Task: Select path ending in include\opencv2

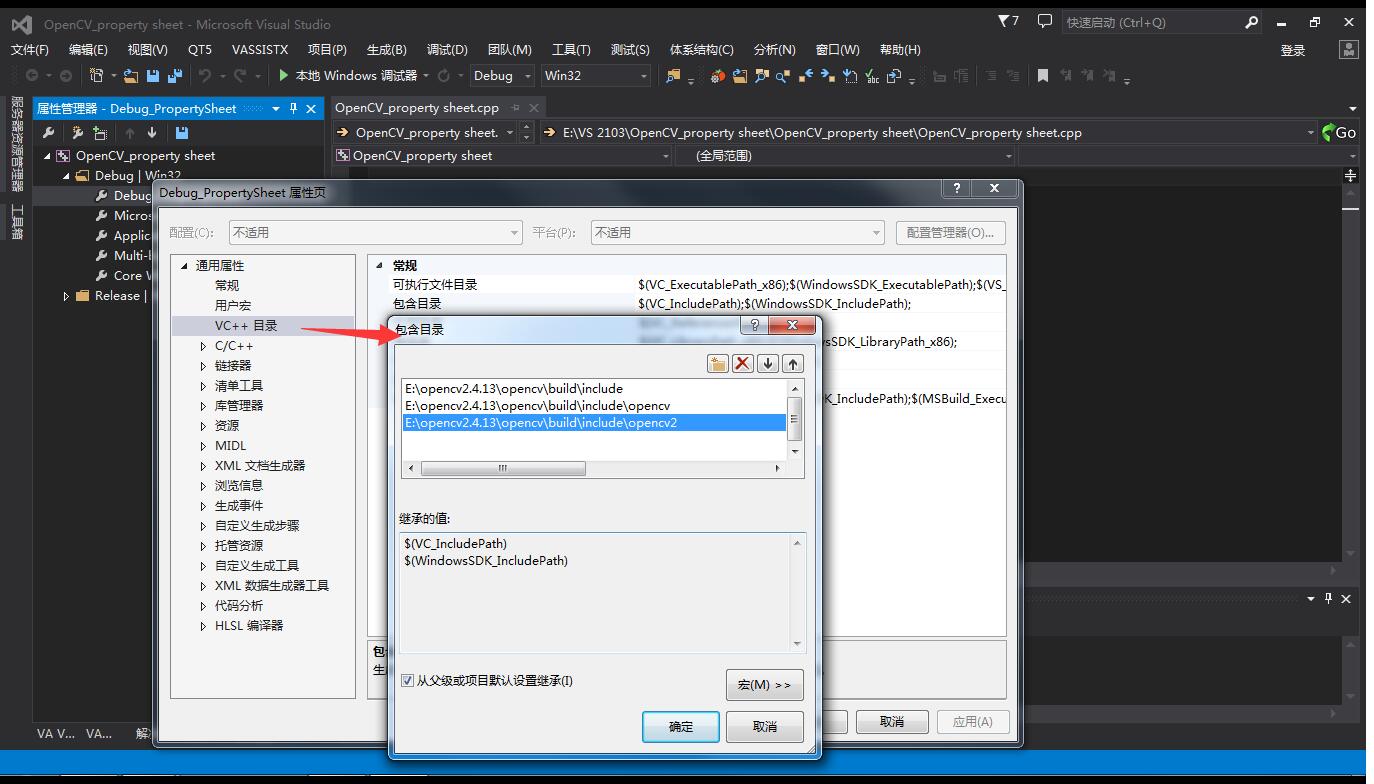Action: pos(594,422)
